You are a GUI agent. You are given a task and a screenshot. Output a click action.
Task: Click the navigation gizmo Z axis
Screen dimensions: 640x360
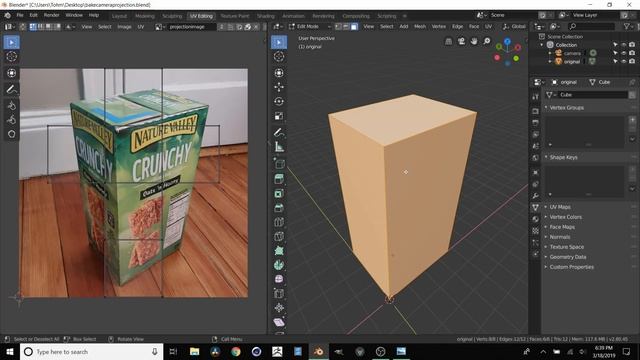(507, 41)
